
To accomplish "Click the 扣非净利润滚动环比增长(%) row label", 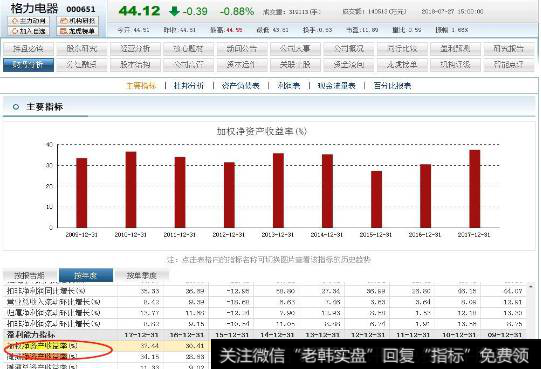I will [x=53, y=324].
